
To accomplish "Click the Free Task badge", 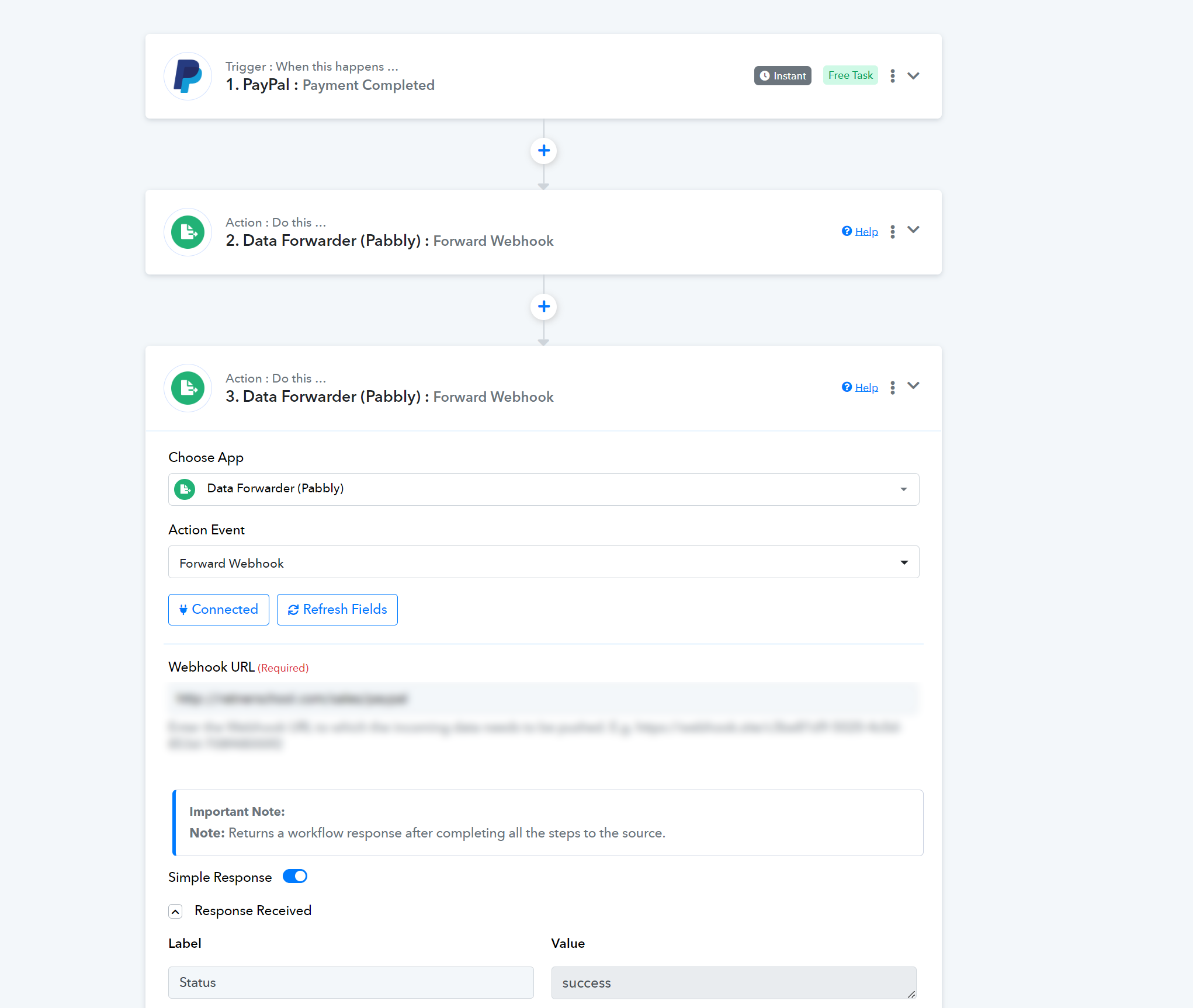I will (850, 75).
